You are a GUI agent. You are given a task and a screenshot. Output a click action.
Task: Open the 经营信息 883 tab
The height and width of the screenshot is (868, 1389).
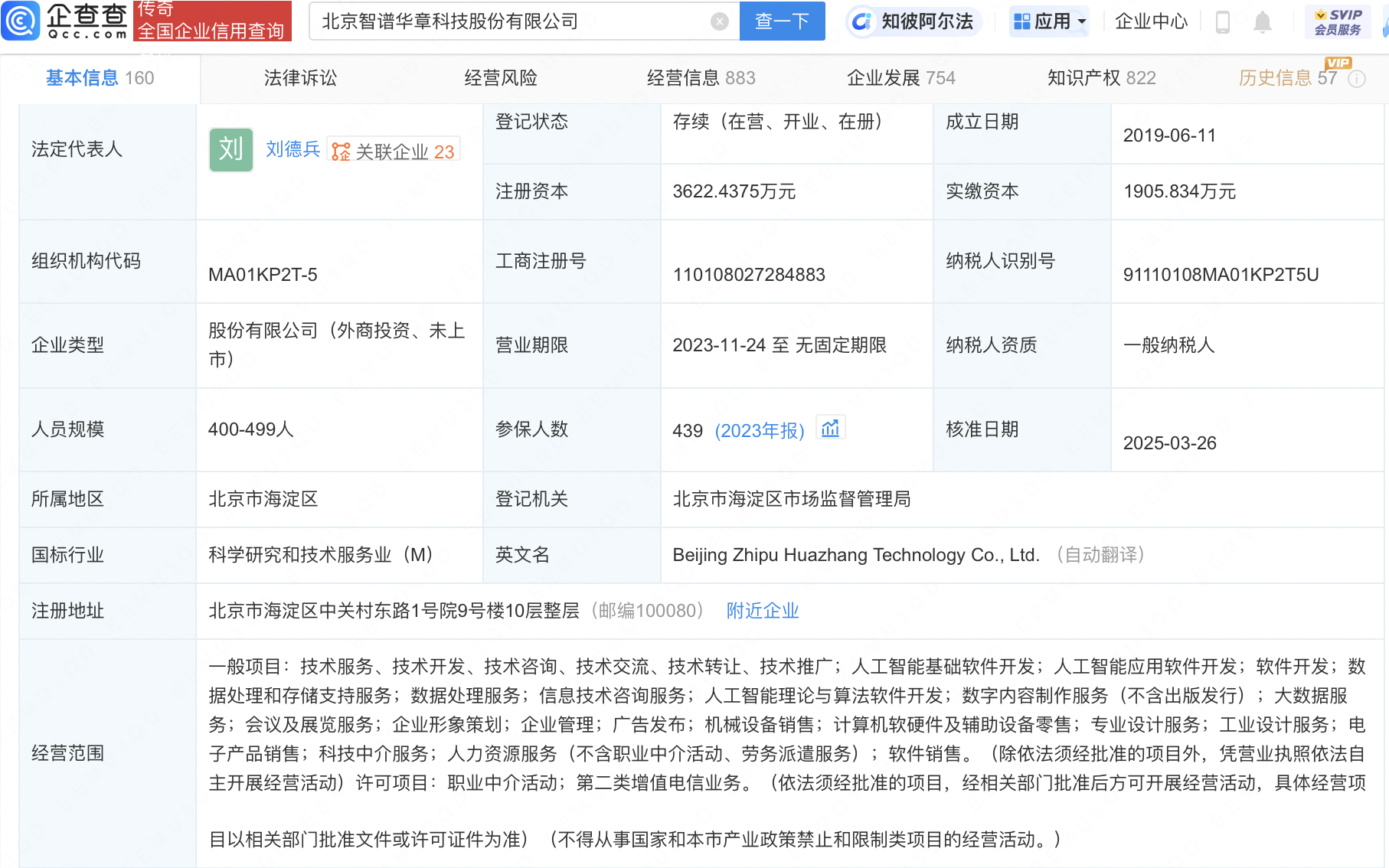point(701,78)
